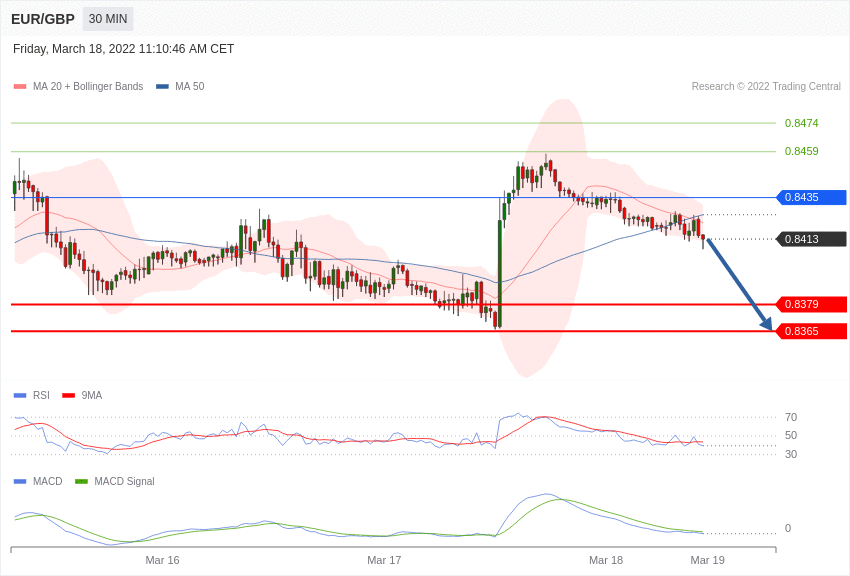Click the date line starting 'Friday, March 18, 2022'

(x=123, y=49)
